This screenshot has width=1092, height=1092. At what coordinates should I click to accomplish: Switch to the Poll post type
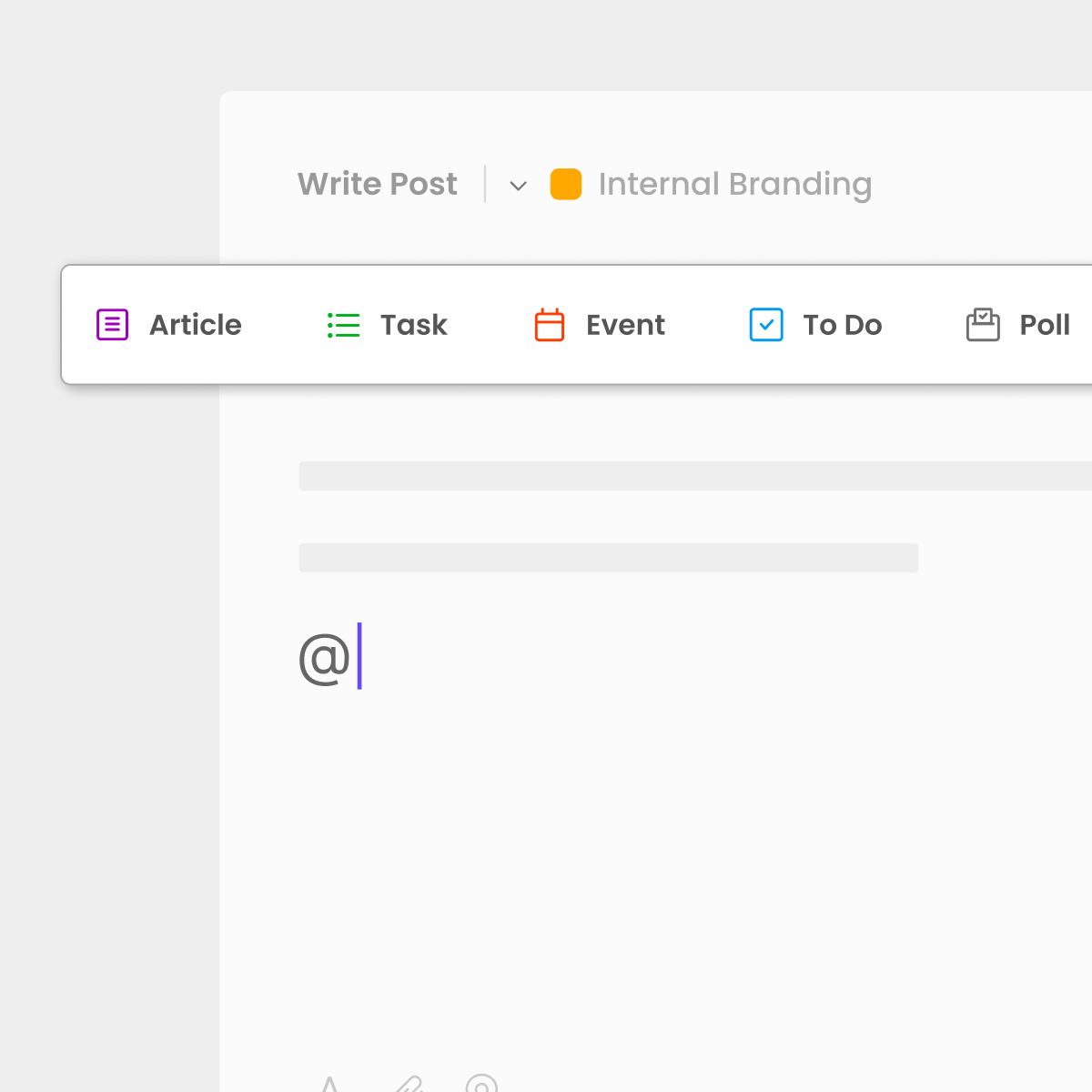[x=1042, y=325]
